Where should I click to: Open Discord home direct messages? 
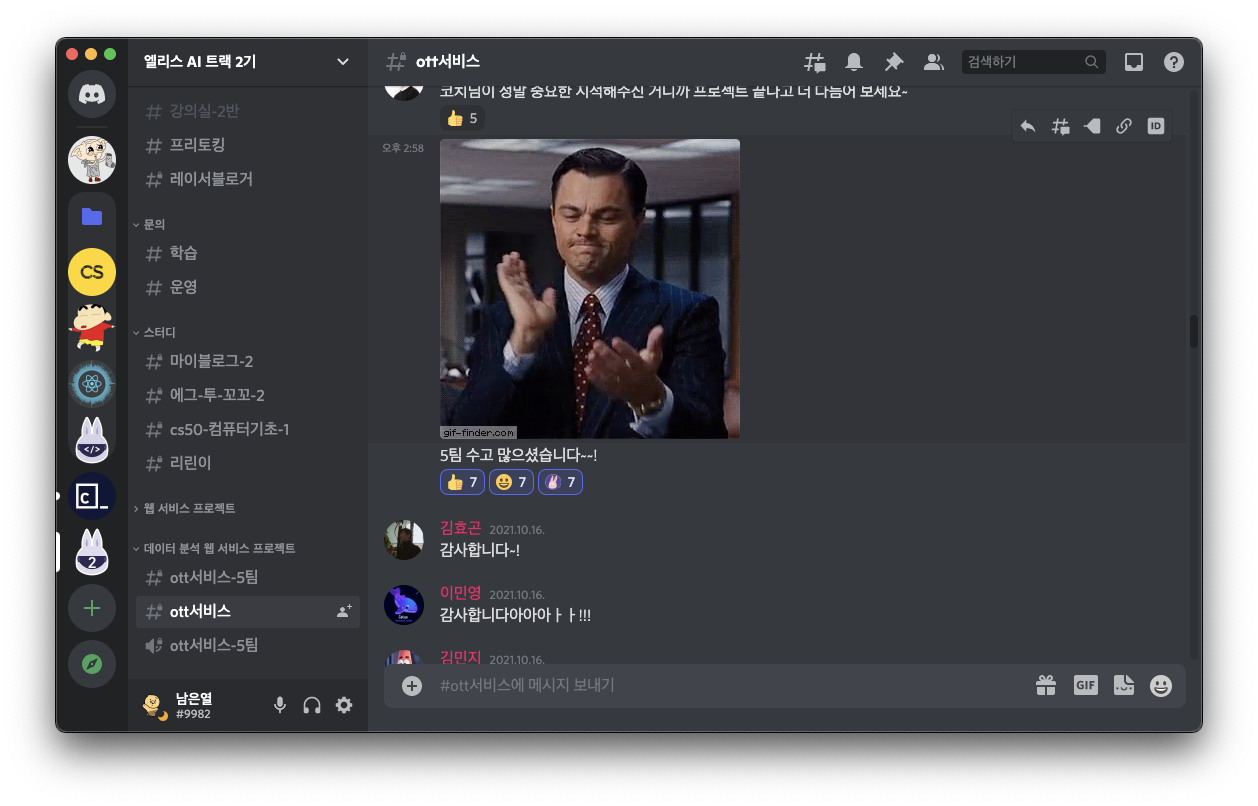point(92,95)
